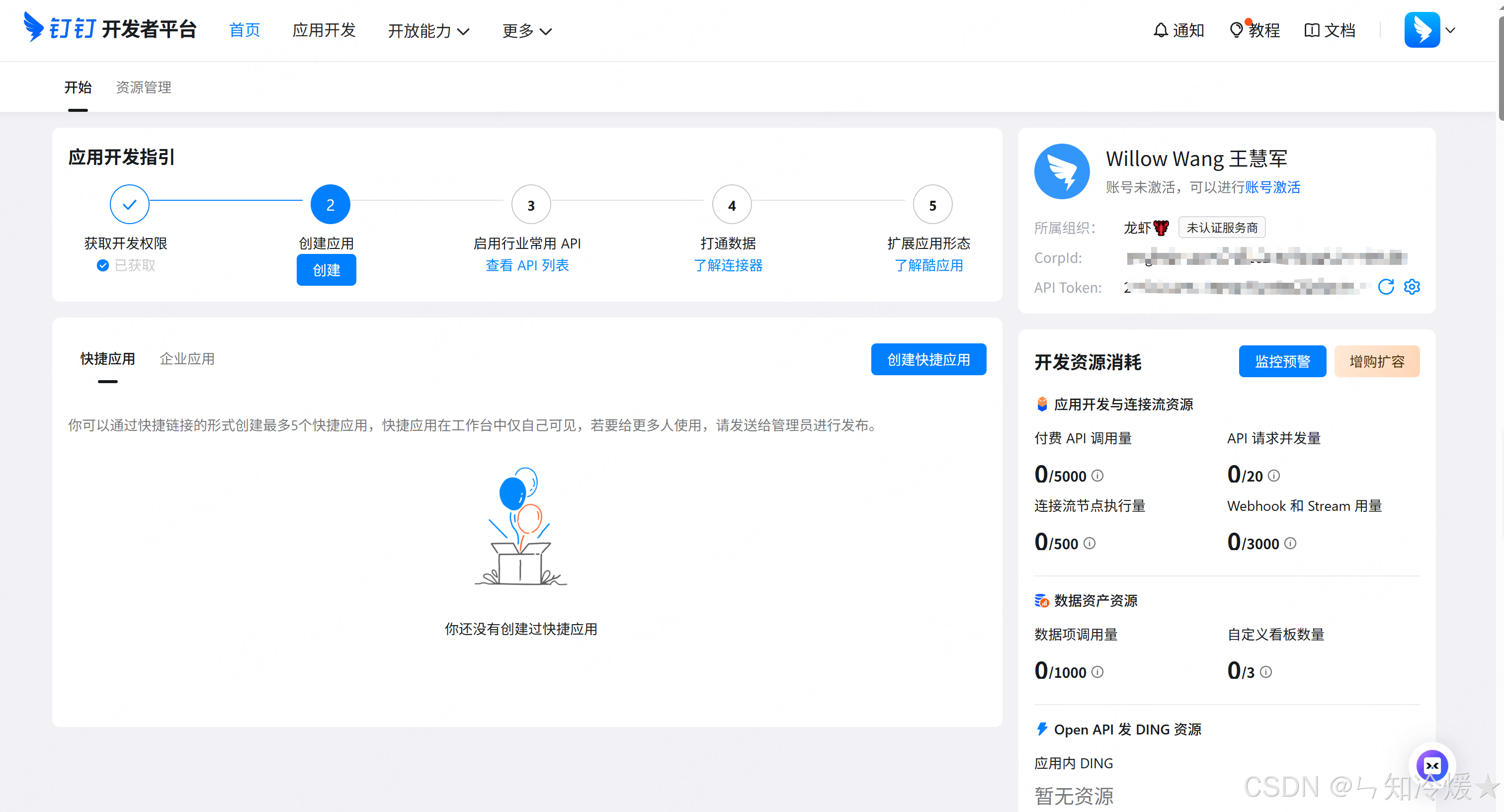The width and height of the screenshot is (1504, 812).
Task: Refresh the API Token with circular arrow icon
Action: pyautogui.click(x=1387, y=287)
